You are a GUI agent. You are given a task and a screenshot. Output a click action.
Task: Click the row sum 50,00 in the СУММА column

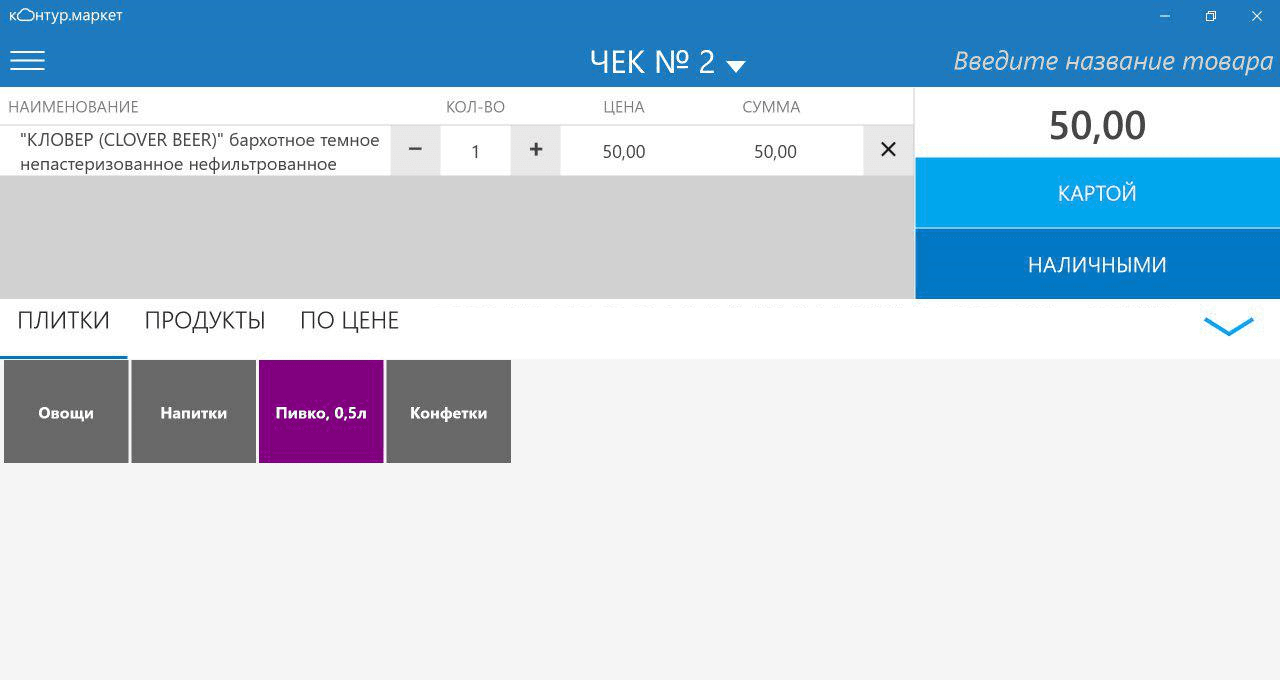(775, 152)
